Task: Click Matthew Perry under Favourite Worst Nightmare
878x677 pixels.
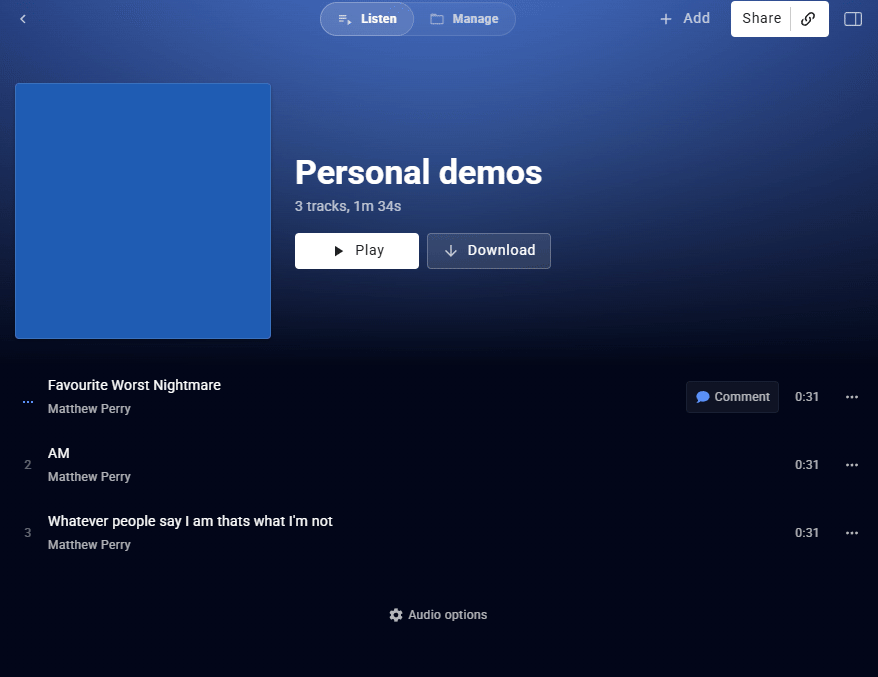Action: 89,409
